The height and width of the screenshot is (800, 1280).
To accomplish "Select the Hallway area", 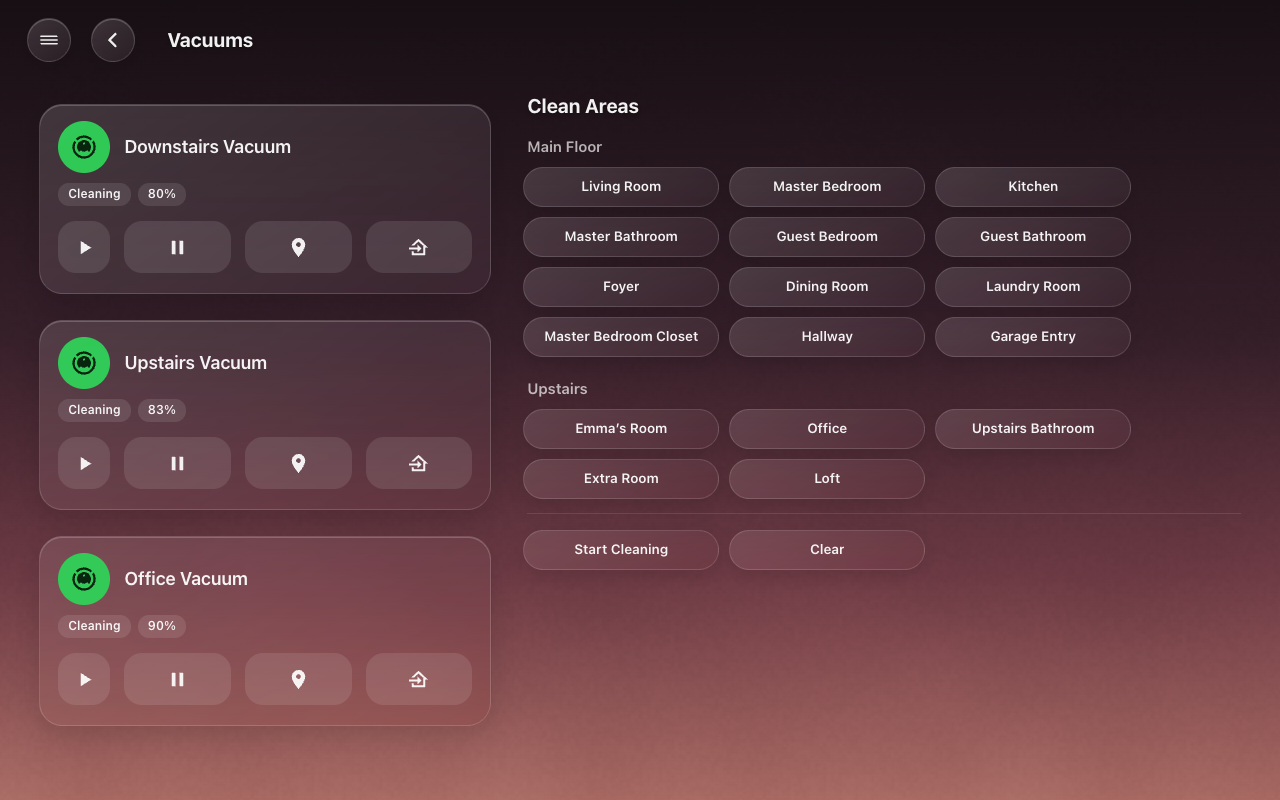I will pyautogui.click(x=827, y=337).
